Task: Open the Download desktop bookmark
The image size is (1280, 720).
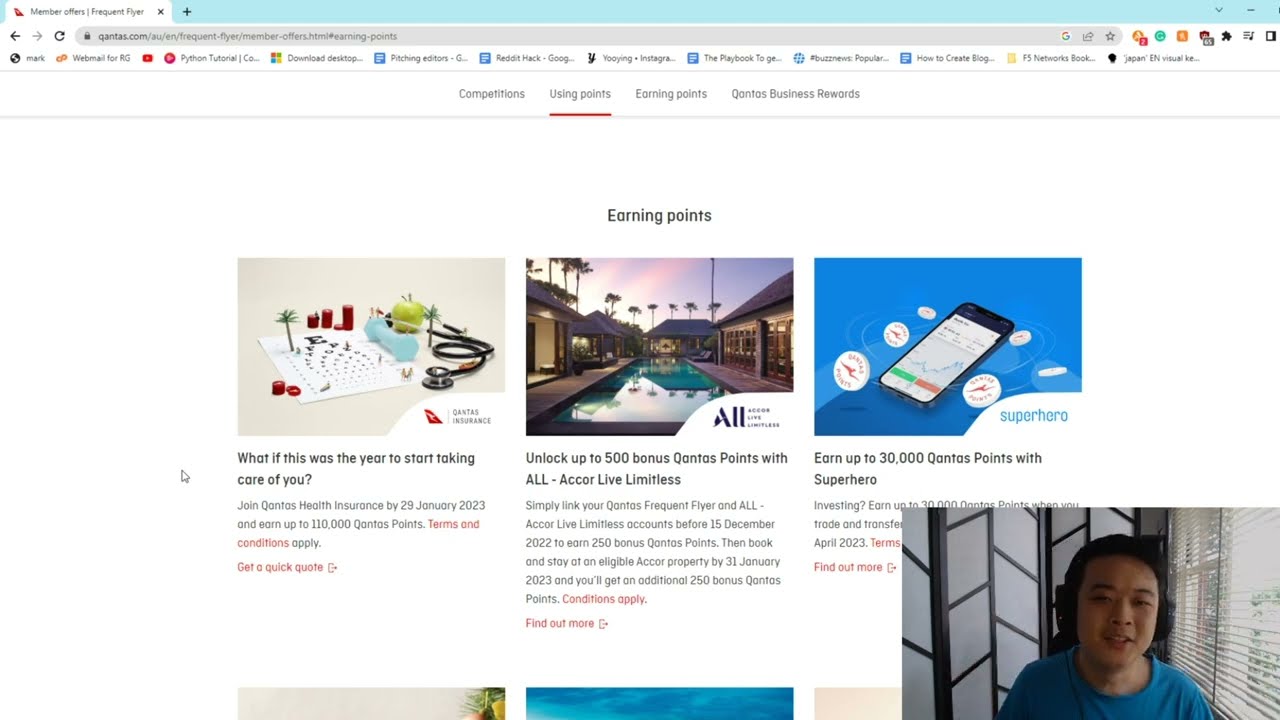Action: (x=317, y=58)
